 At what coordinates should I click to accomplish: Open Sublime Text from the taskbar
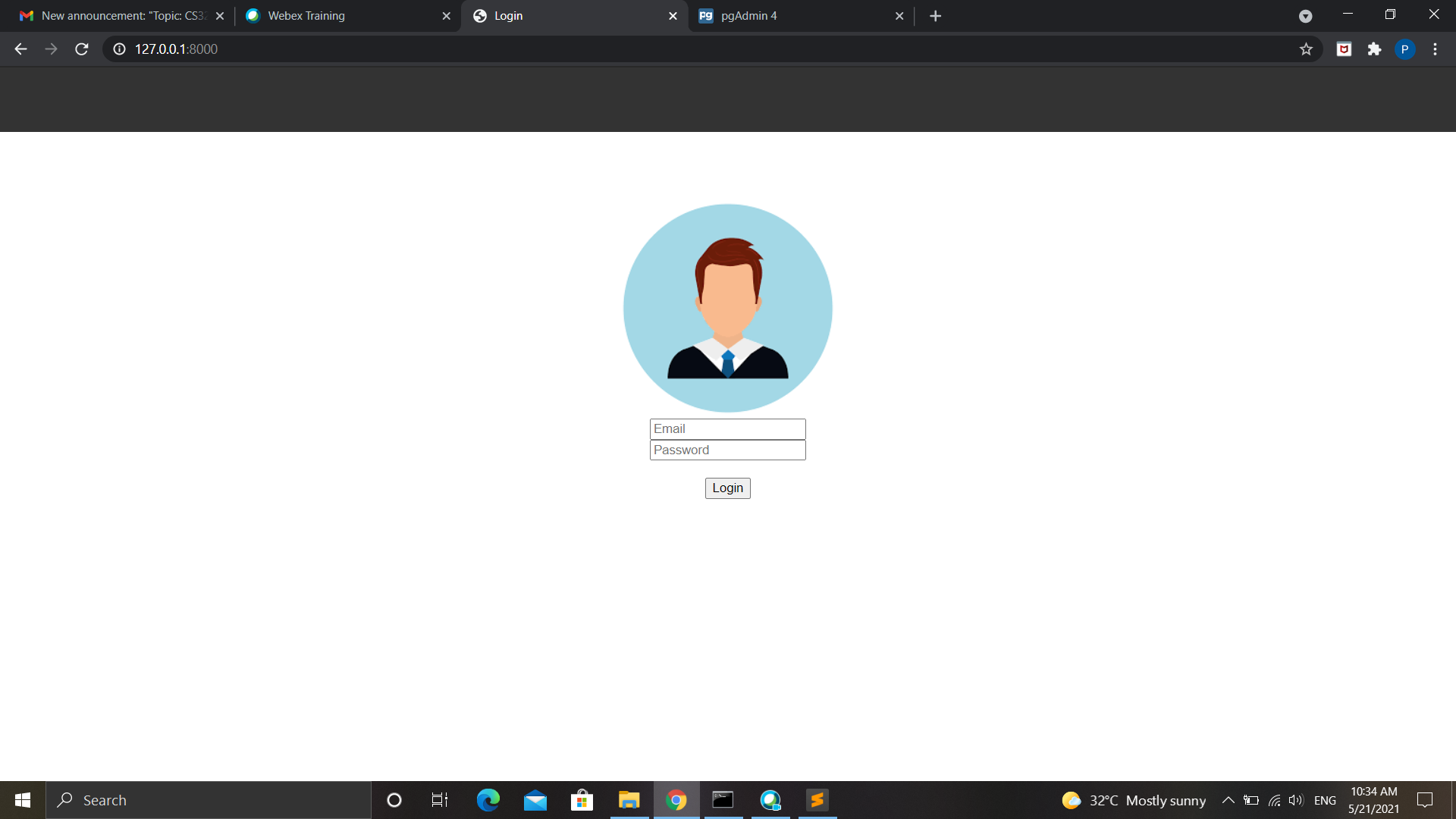click(817, 800)
